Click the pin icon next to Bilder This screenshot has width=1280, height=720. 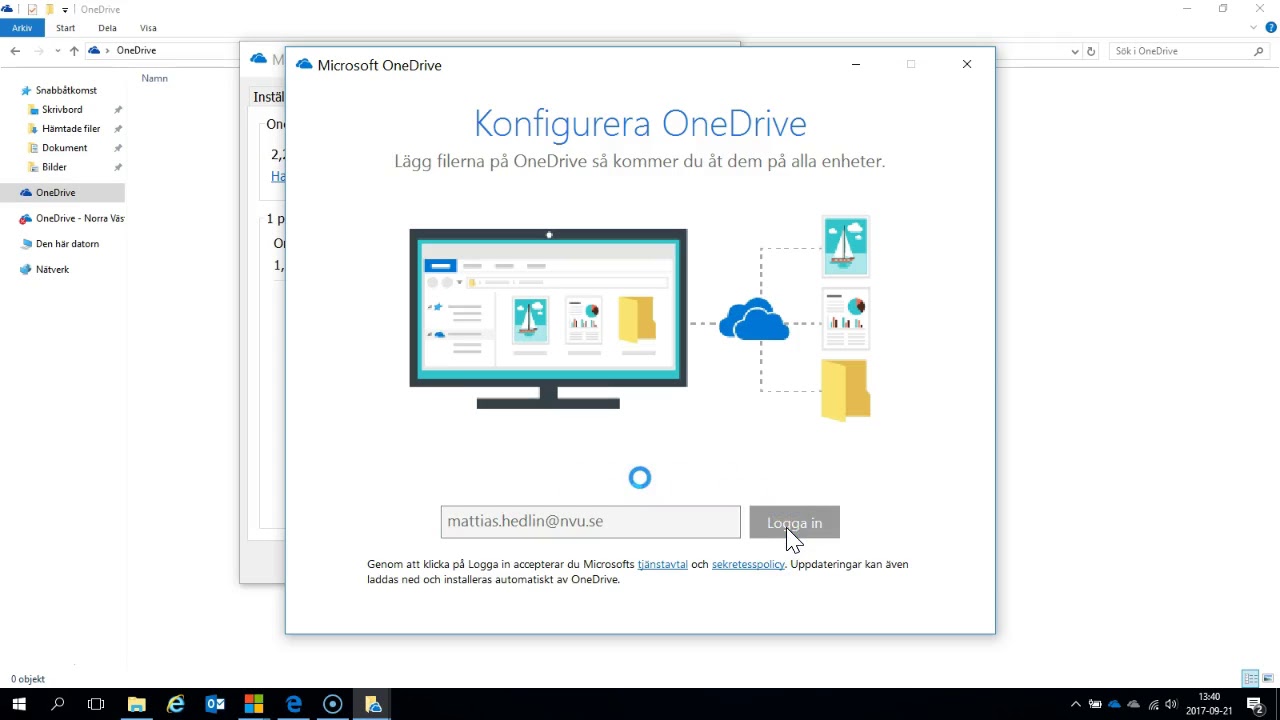click(x=118, y=167)
